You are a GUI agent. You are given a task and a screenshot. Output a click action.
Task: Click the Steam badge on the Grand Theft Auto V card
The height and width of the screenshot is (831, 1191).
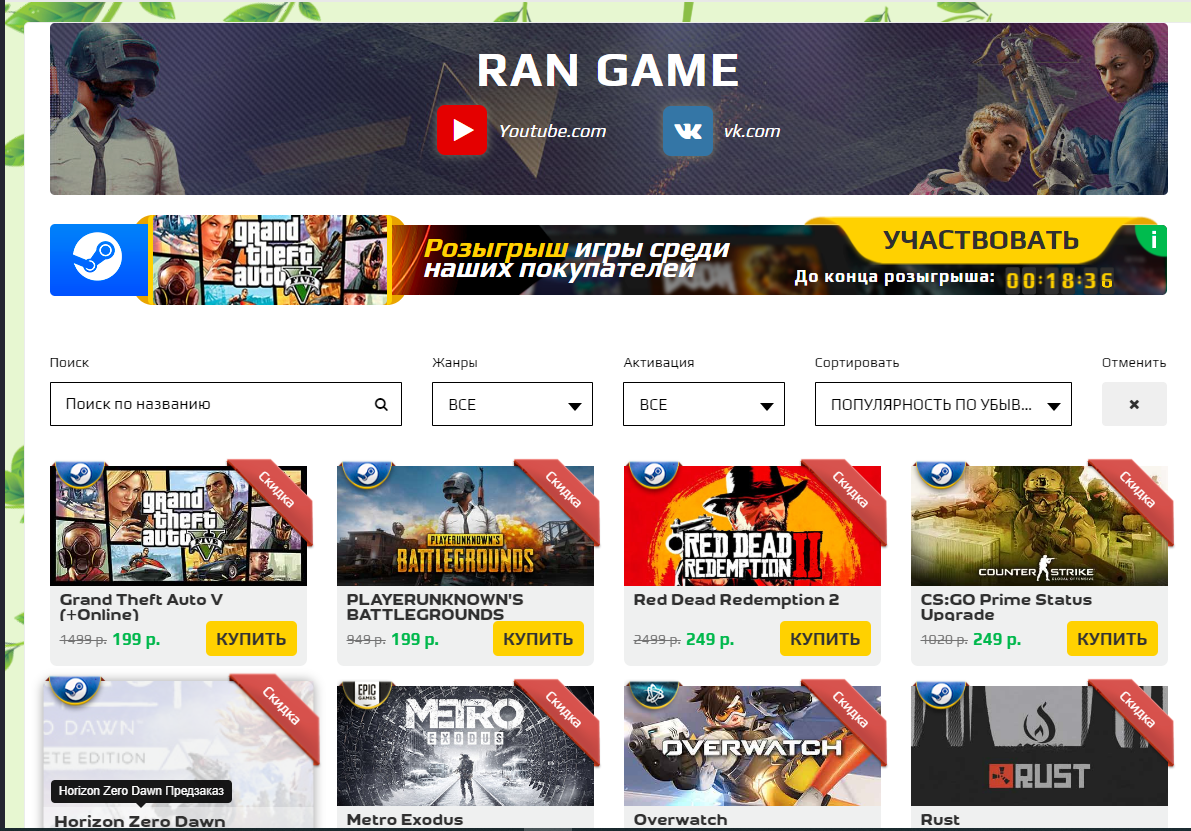[81, 474]
